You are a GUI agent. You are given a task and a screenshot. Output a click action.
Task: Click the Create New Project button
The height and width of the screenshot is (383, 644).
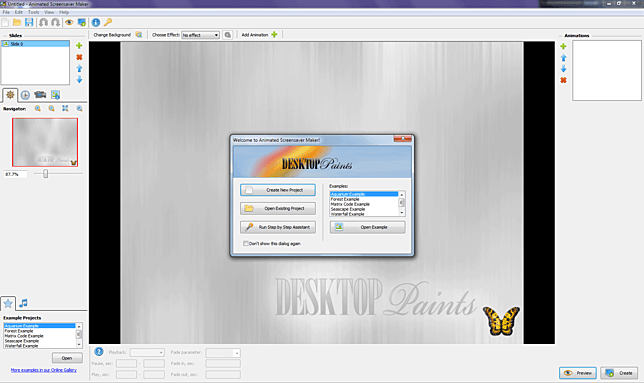(278, 190)
